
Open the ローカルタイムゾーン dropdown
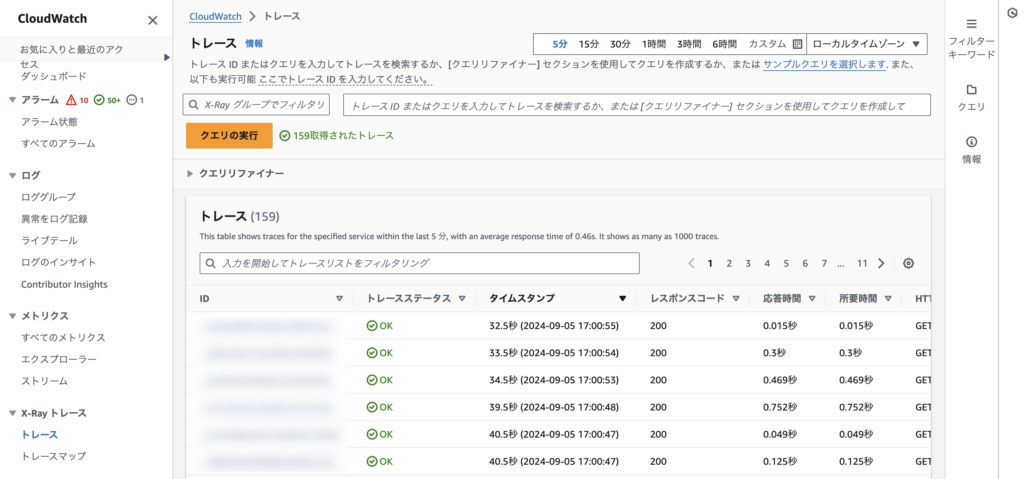click(867, 44)
